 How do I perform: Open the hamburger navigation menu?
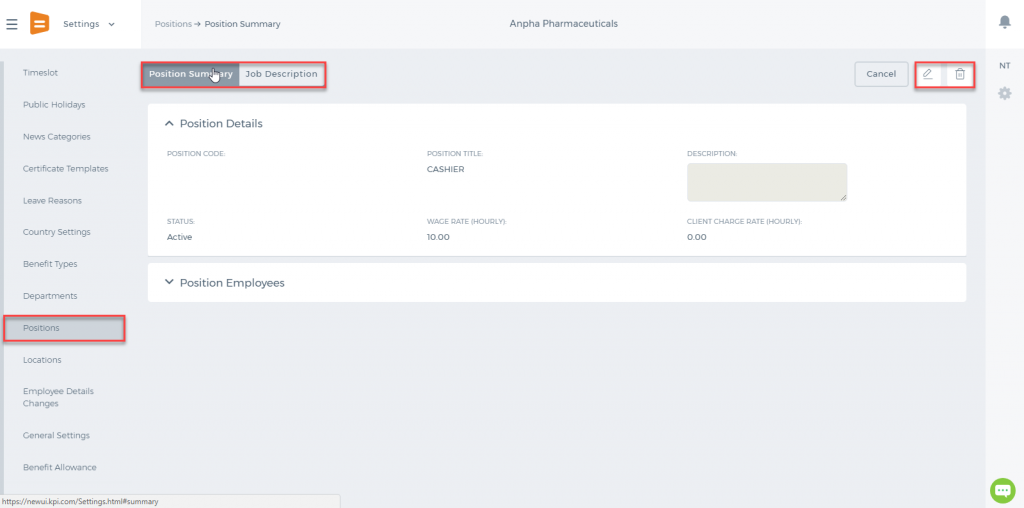pyautogui.click(x=12, y=24)
